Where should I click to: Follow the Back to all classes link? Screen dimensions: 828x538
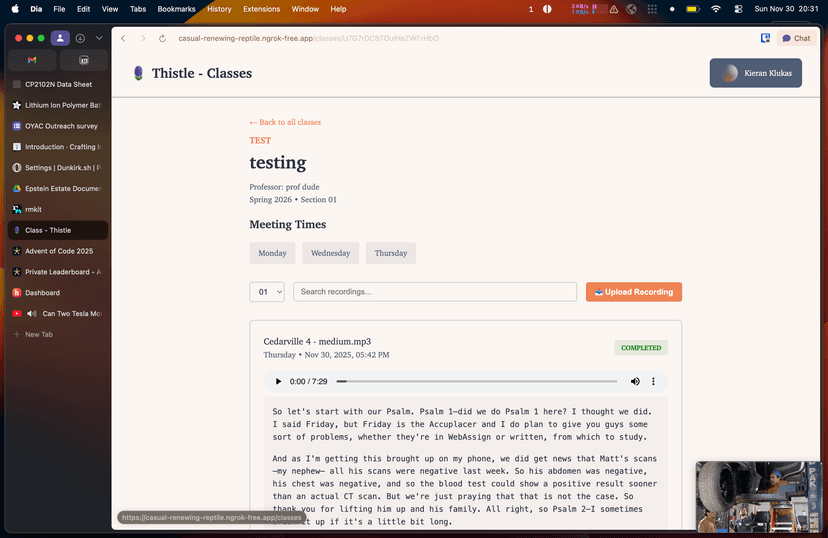285,122
